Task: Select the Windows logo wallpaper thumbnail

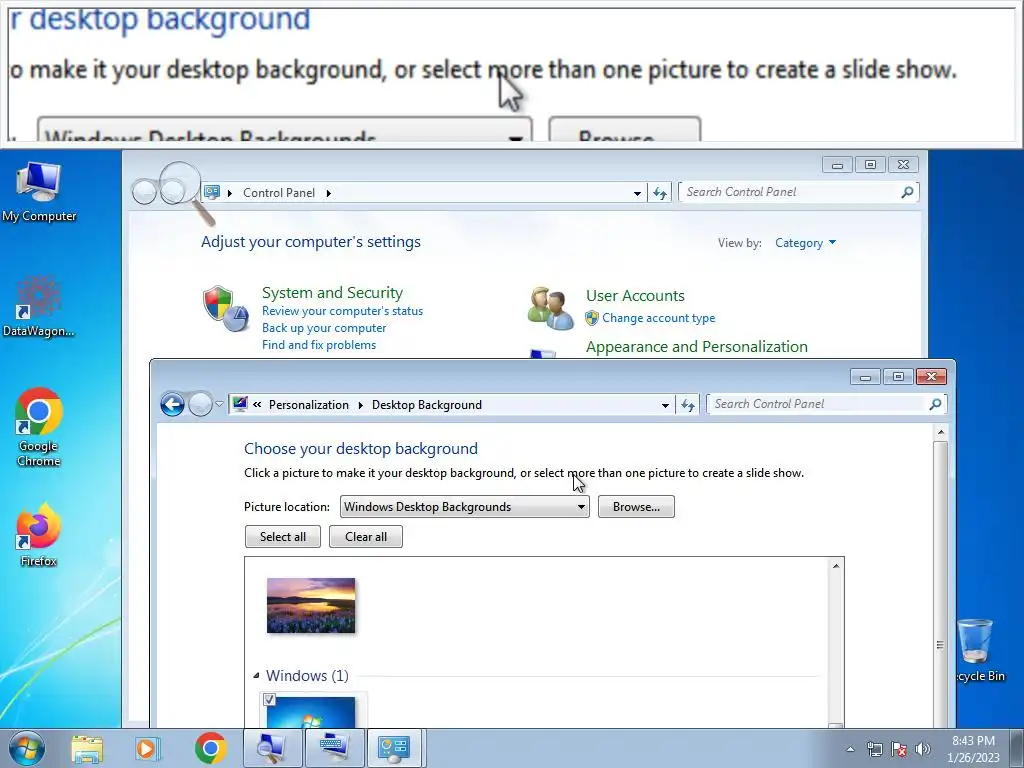Action: 312,712
